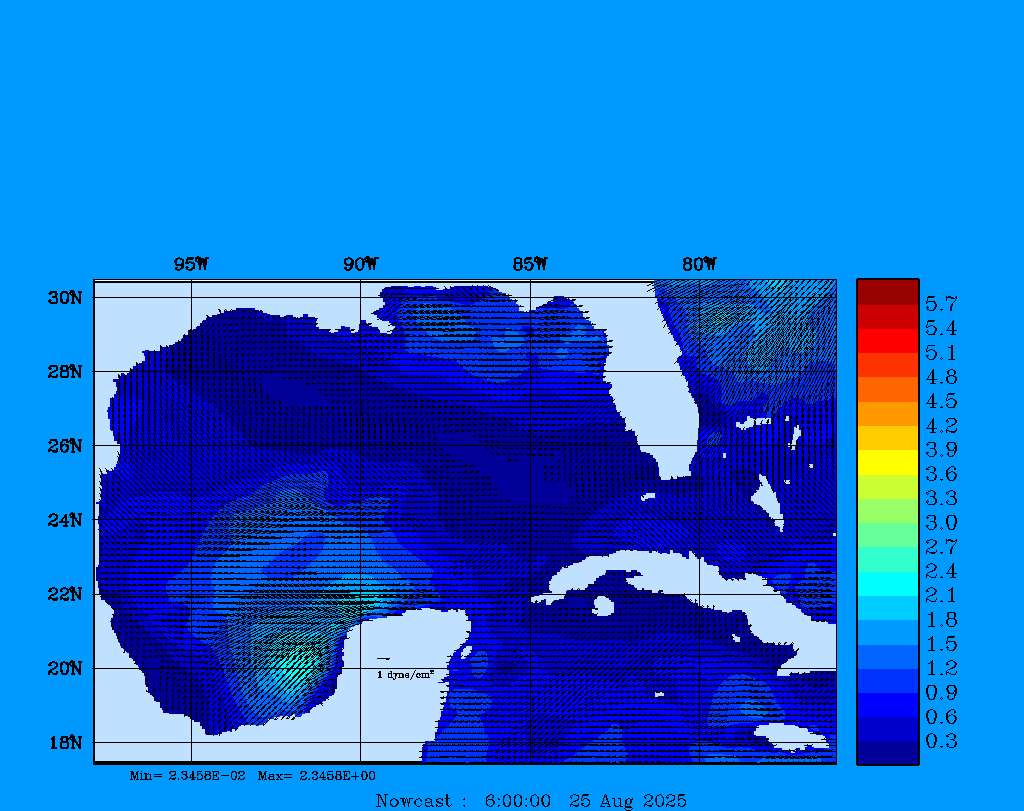The width and height of the screenshot is (1024, 811).
Task: Click the dark red swatch atop the legend
Action: (x=887, y=292)
